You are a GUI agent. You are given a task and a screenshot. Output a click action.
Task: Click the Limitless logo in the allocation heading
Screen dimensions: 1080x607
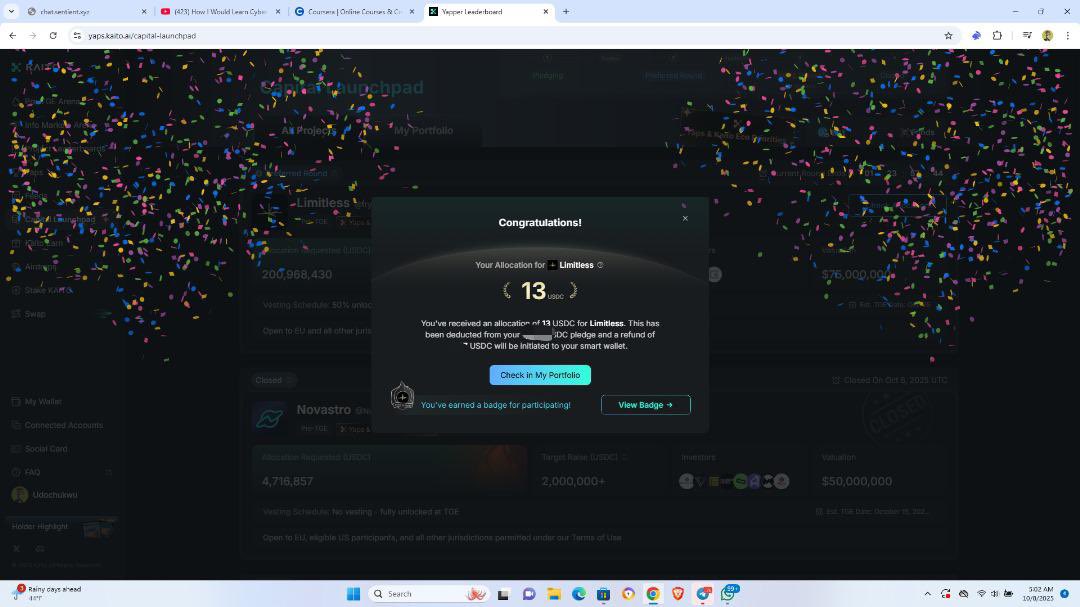click(552, 265)
